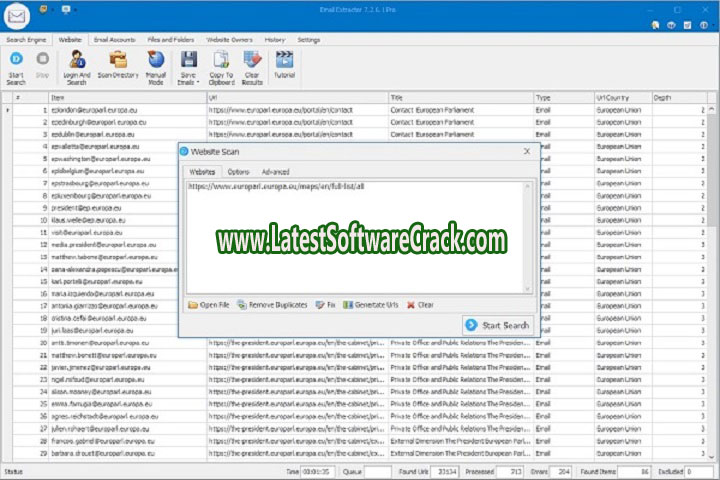Screen dimensions: 720x480
Task: Sort by the Url Country column header
Action: point(623,98)
